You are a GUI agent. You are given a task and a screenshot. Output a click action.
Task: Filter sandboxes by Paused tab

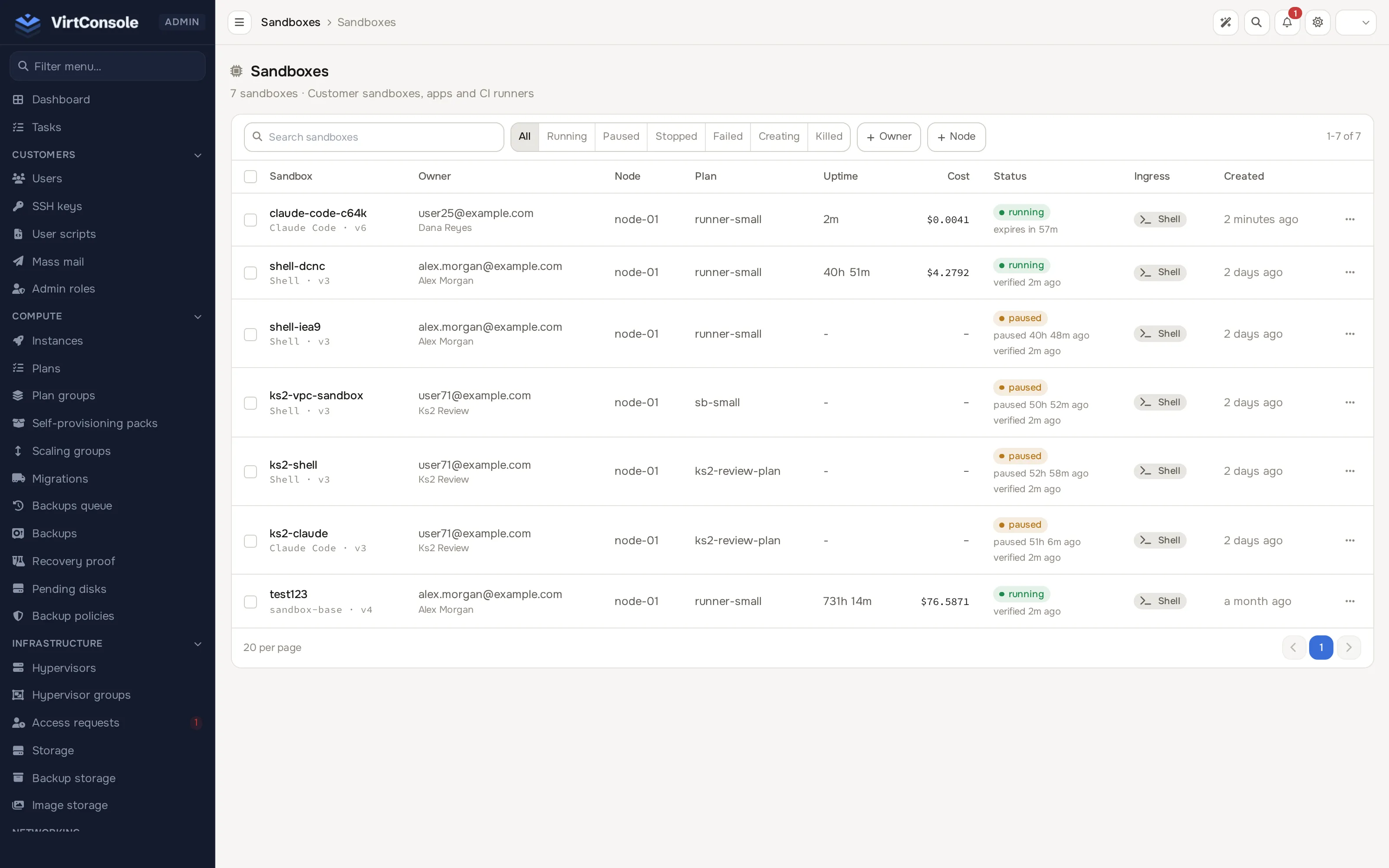point(621,137)
